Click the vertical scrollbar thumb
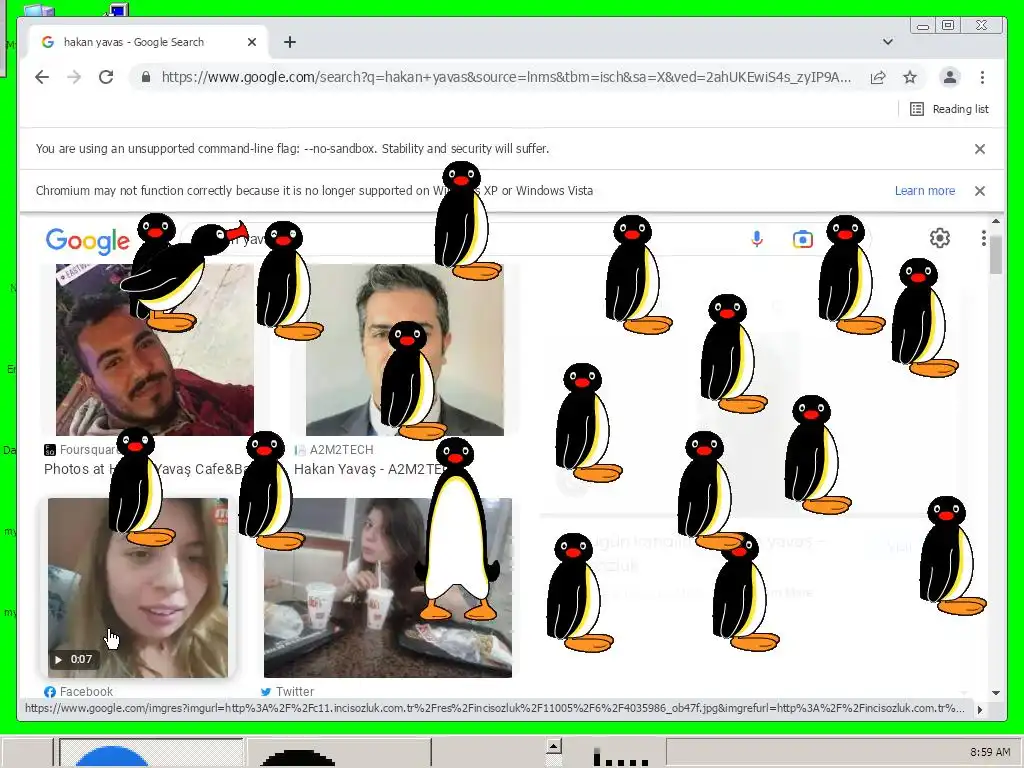This screenshot has height=768, width=1024. [x=995, y=253]
